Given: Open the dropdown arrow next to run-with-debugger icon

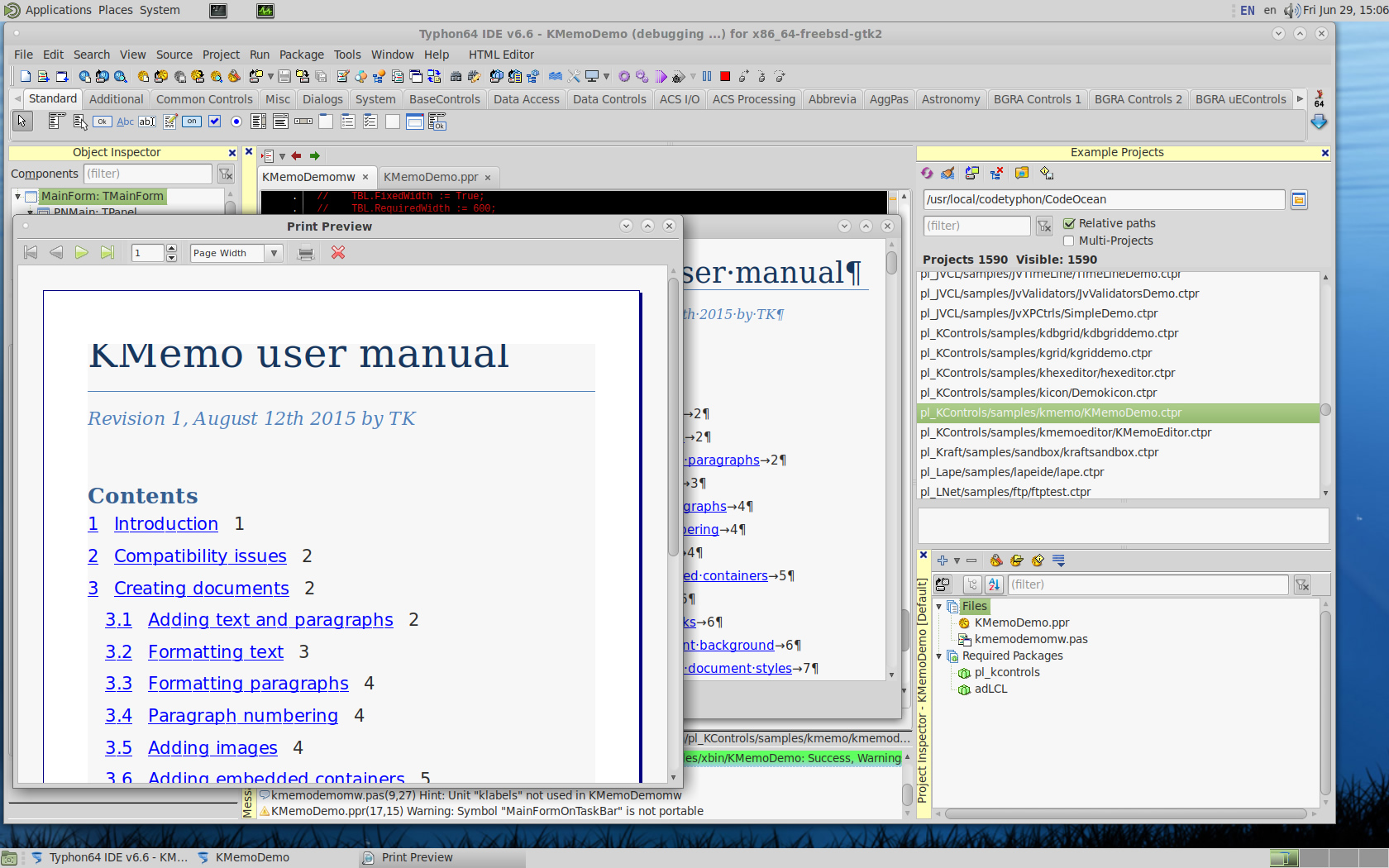Looking at the screenshot, I should point(693,76).
